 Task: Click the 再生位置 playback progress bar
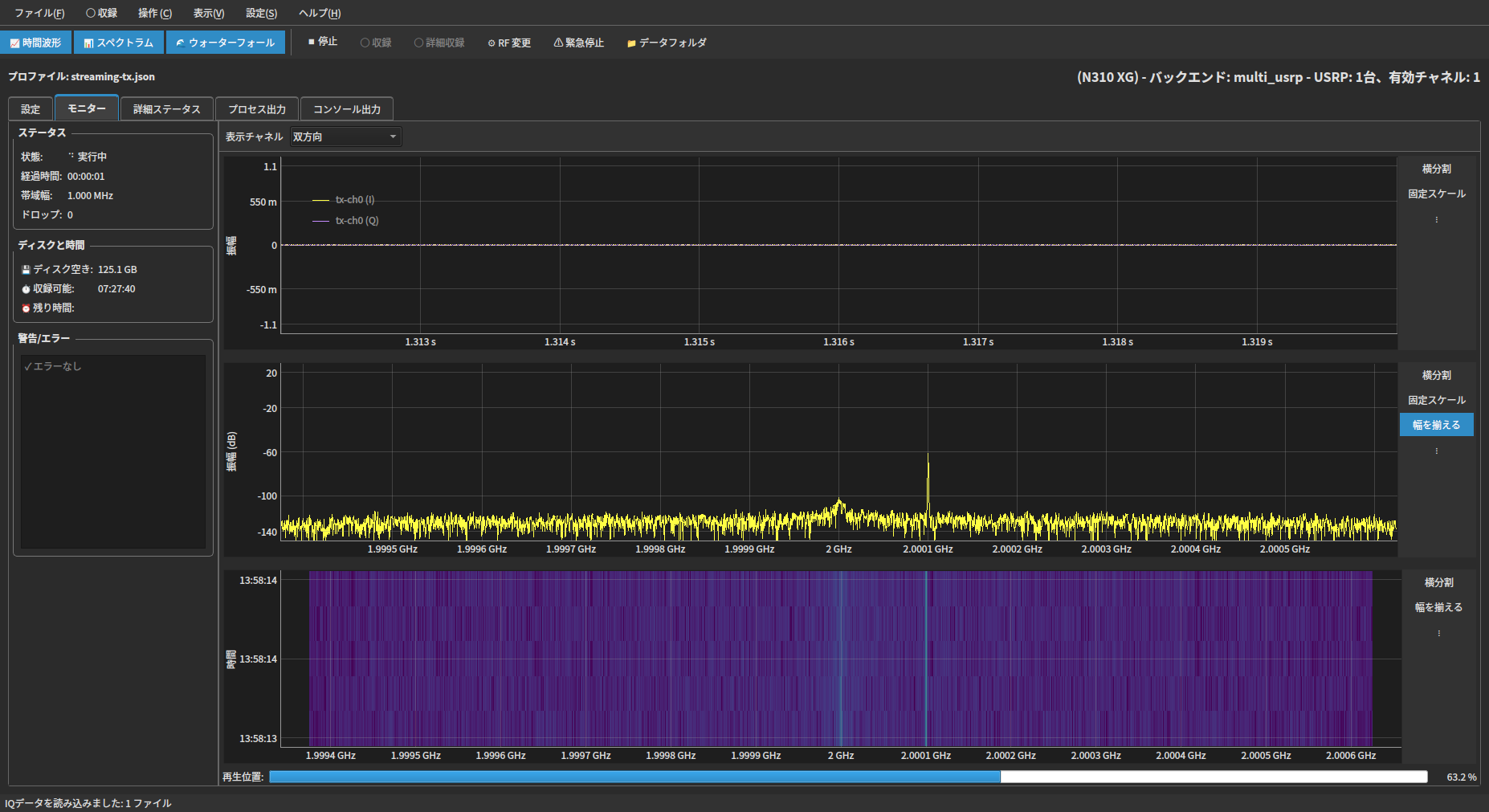coord(848,777)
